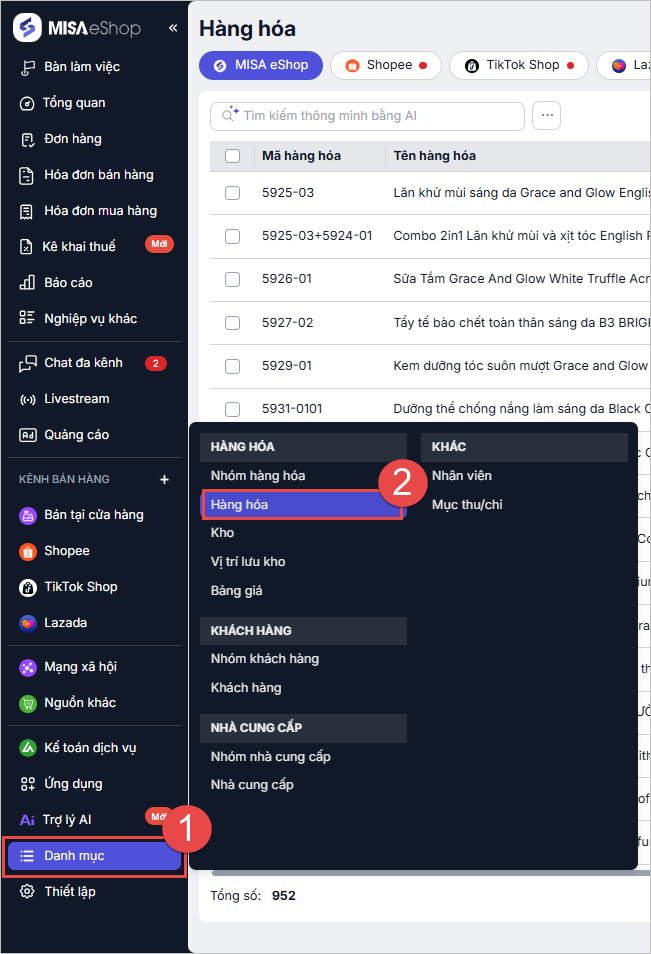The width and height of the screenshot is (651, 954).
Task: Open Lazada icon in sidebar
Action: [x=28, y=624]
